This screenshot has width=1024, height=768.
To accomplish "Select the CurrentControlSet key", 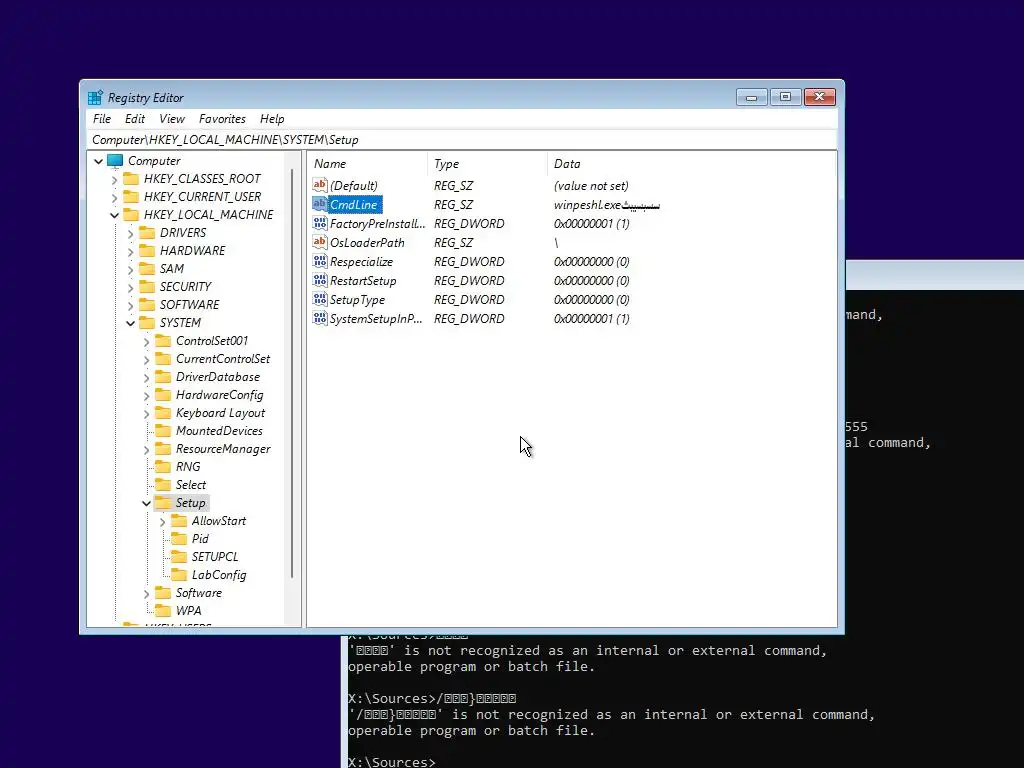I will click(223, 359).
